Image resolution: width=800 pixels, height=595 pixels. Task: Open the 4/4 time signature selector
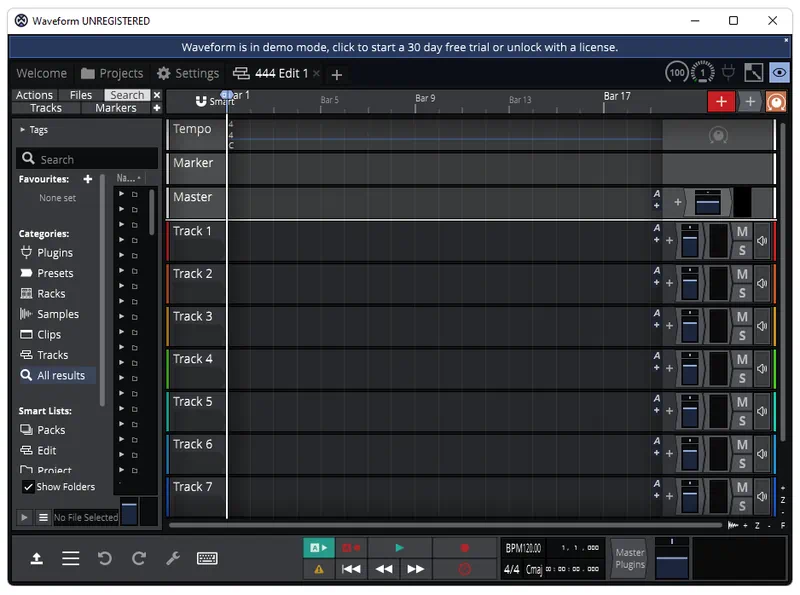[x=512, y=569]
